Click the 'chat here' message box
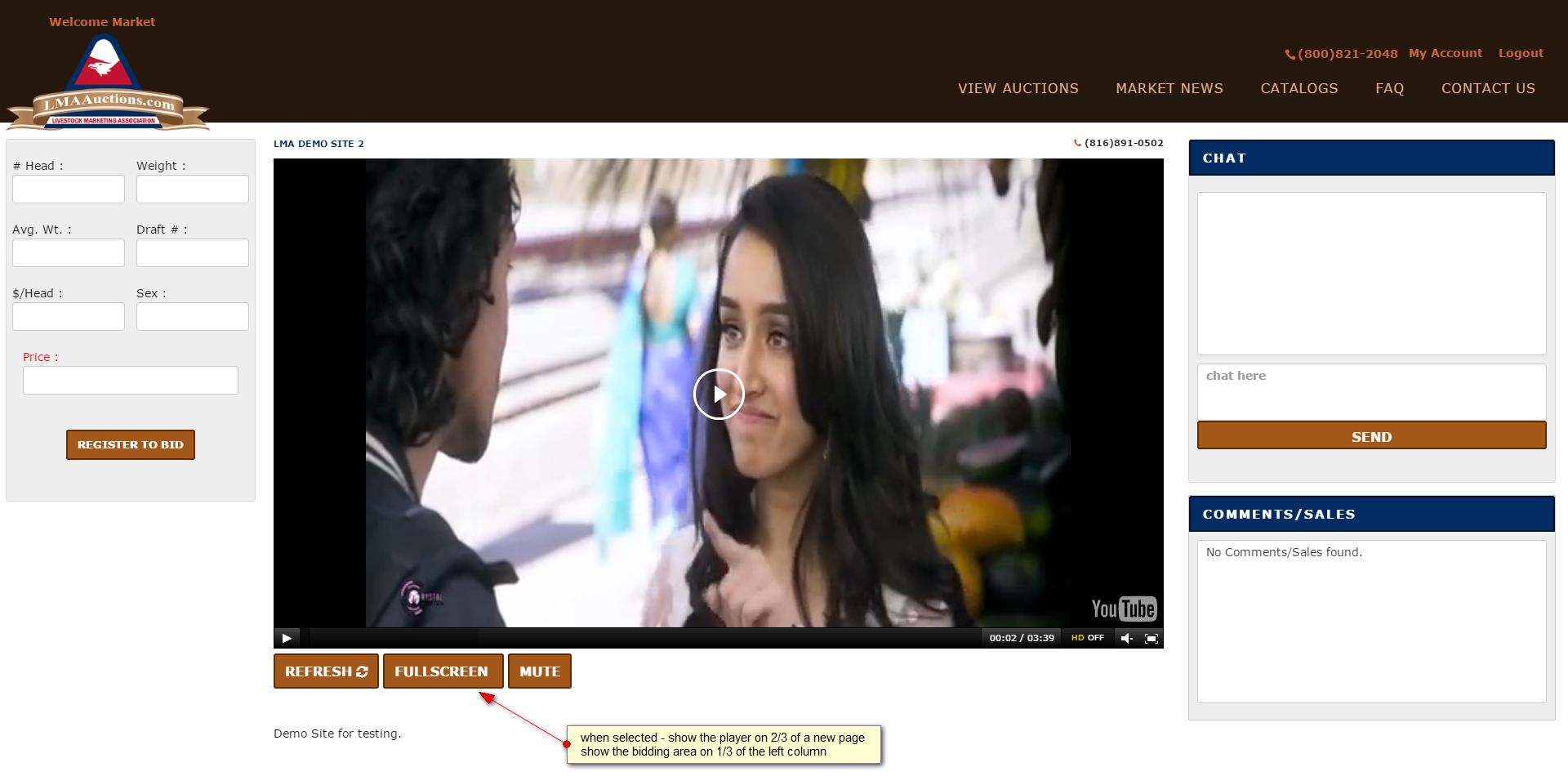Viewport: 1568px width, 776px height. [x=1372, y=391]
